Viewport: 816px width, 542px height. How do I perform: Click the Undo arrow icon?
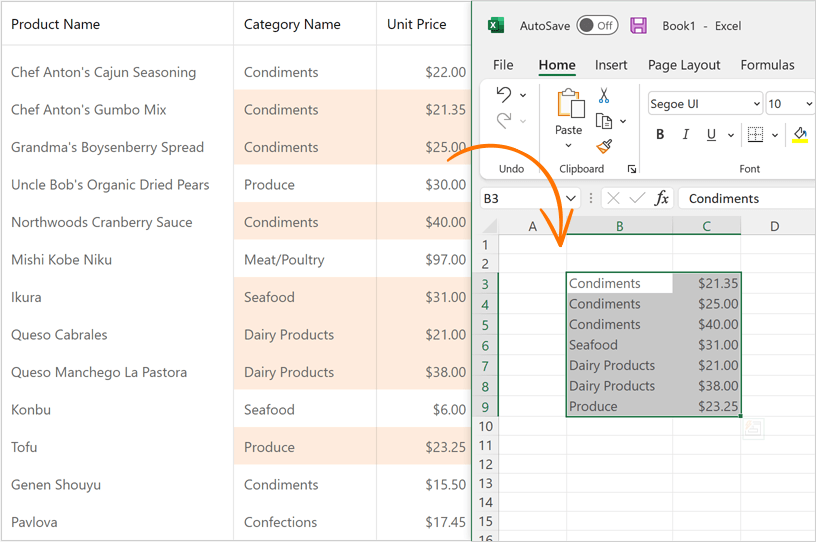[504, 95]
